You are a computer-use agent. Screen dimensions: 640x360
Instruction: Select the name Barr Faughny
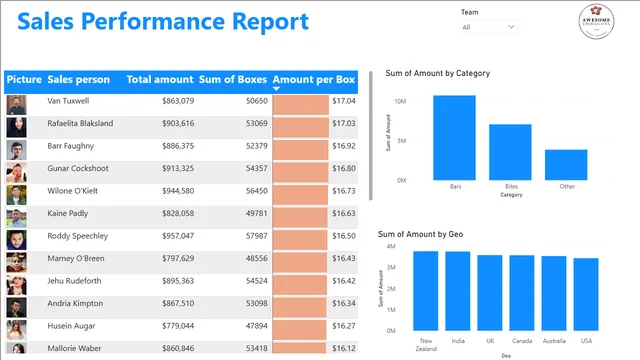tap(71, 146)
